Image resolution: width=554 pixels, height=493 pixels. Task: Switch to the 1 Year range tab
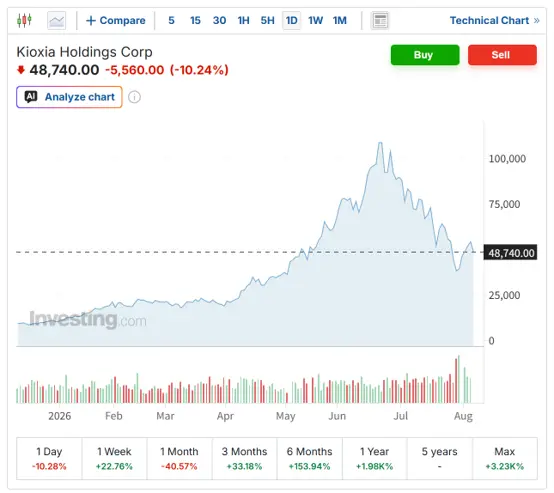pyautogui.click(x=375, y=459)
